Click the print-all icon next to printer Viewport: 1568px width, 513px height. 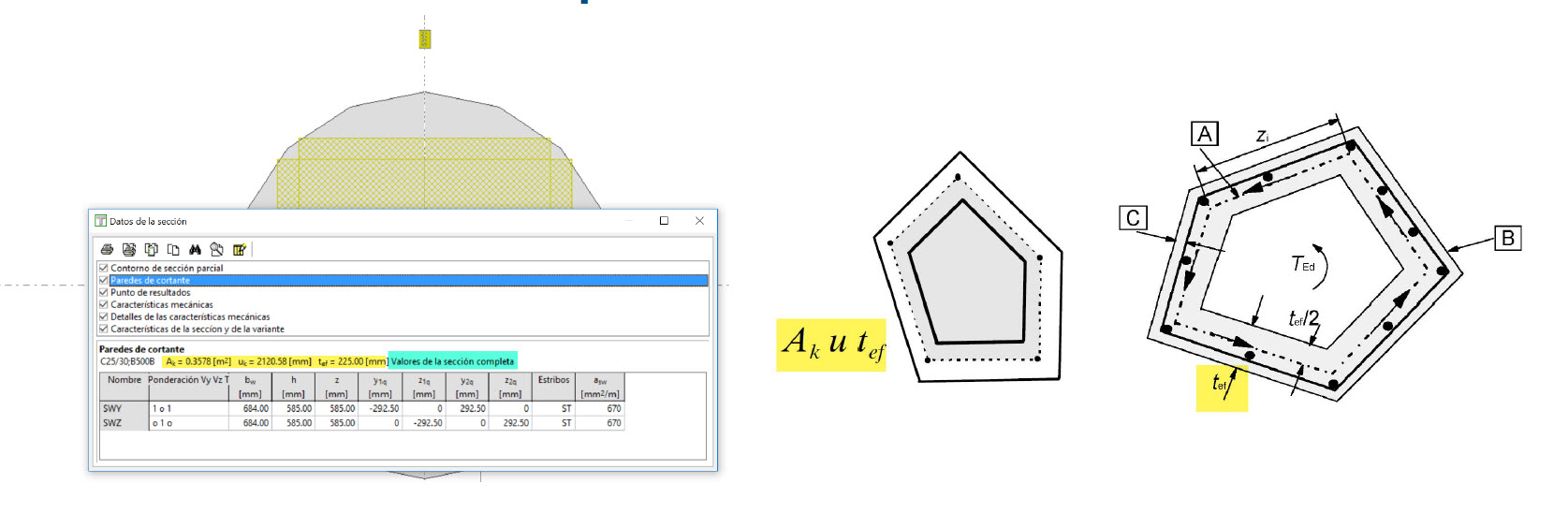point(129,250)
